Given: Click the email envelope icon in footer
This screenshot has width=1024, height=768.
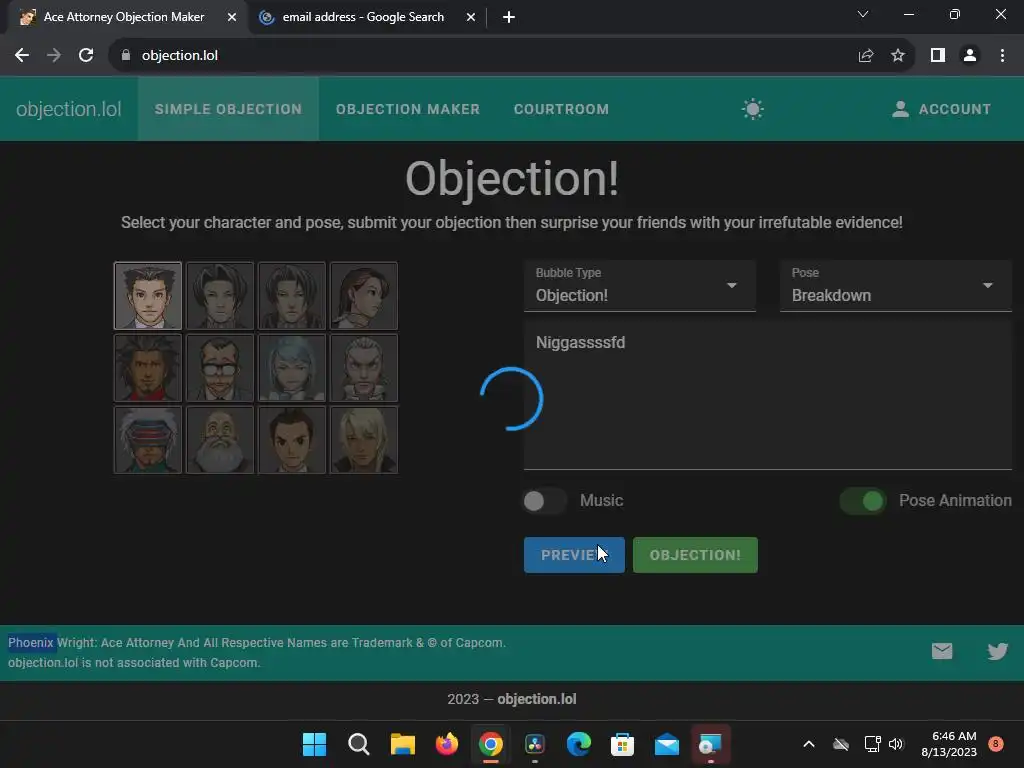Looking at the screenshot, I should pos(942,651).
